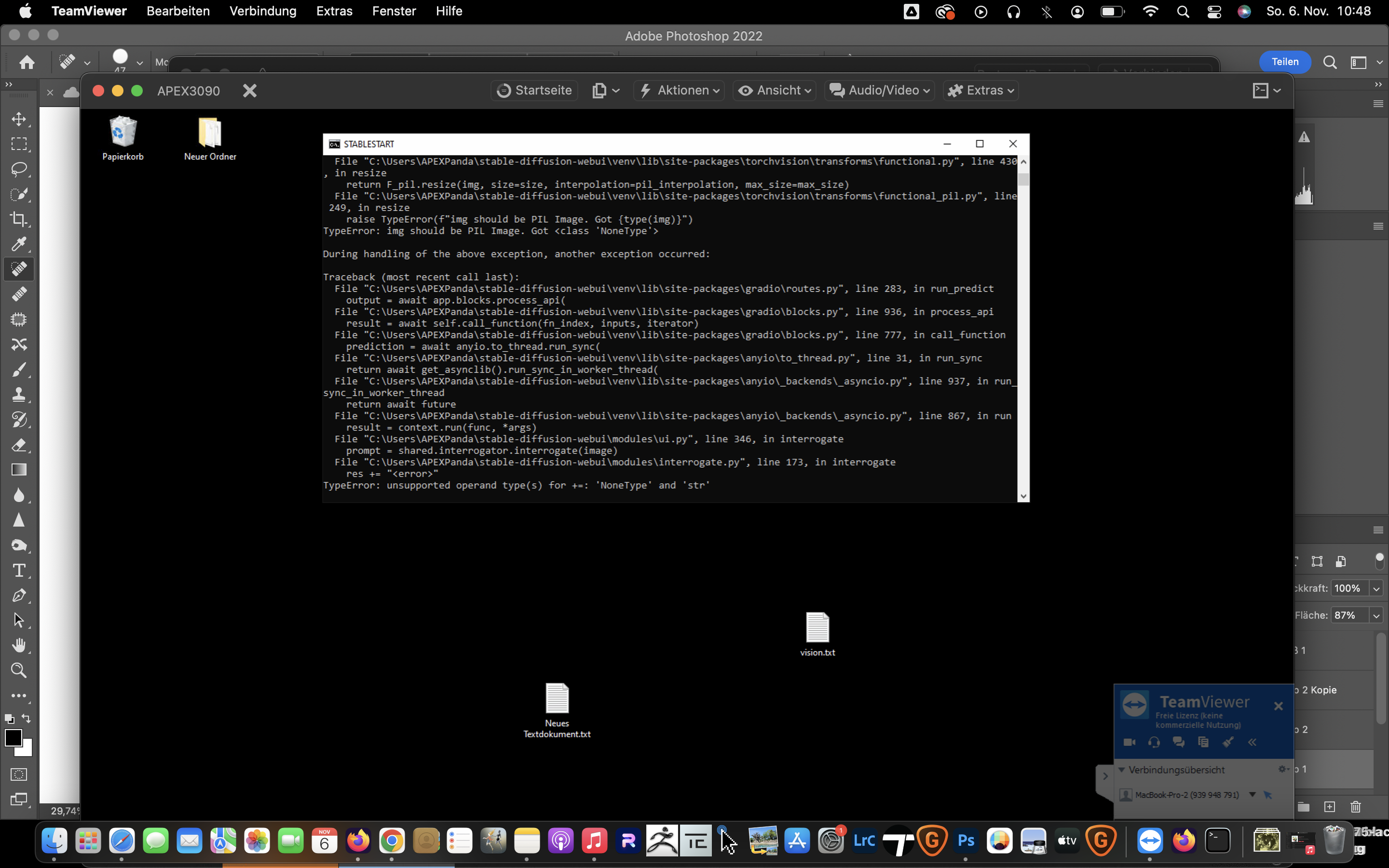Screen dimensions: 1389x868
Task: Select the Move tool in Photoshop toolbar
Action: coord(19,119)
